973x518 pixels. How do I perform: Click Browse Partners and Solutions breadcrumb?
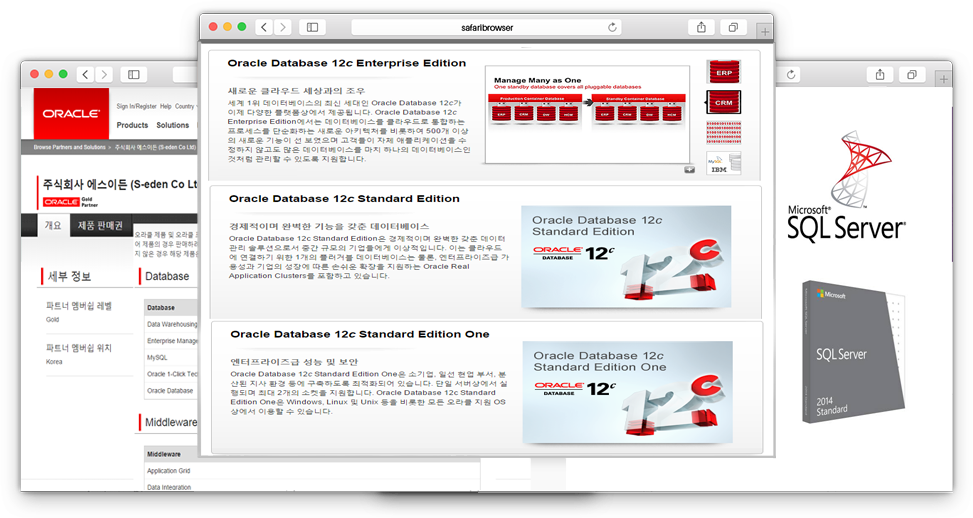[70, 148]
